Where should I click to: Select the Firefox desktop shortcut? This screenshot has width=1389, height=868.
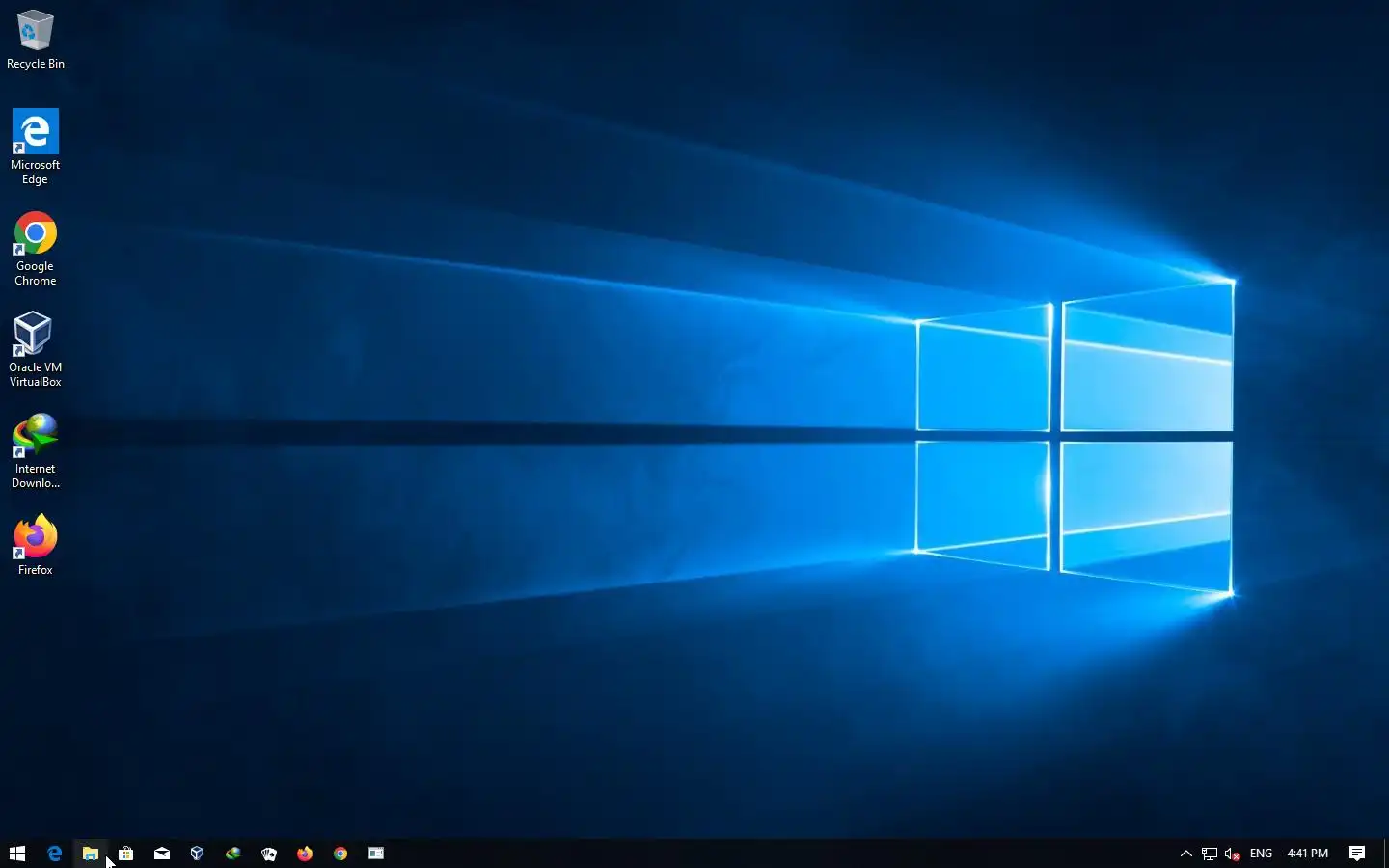[36, 546]
